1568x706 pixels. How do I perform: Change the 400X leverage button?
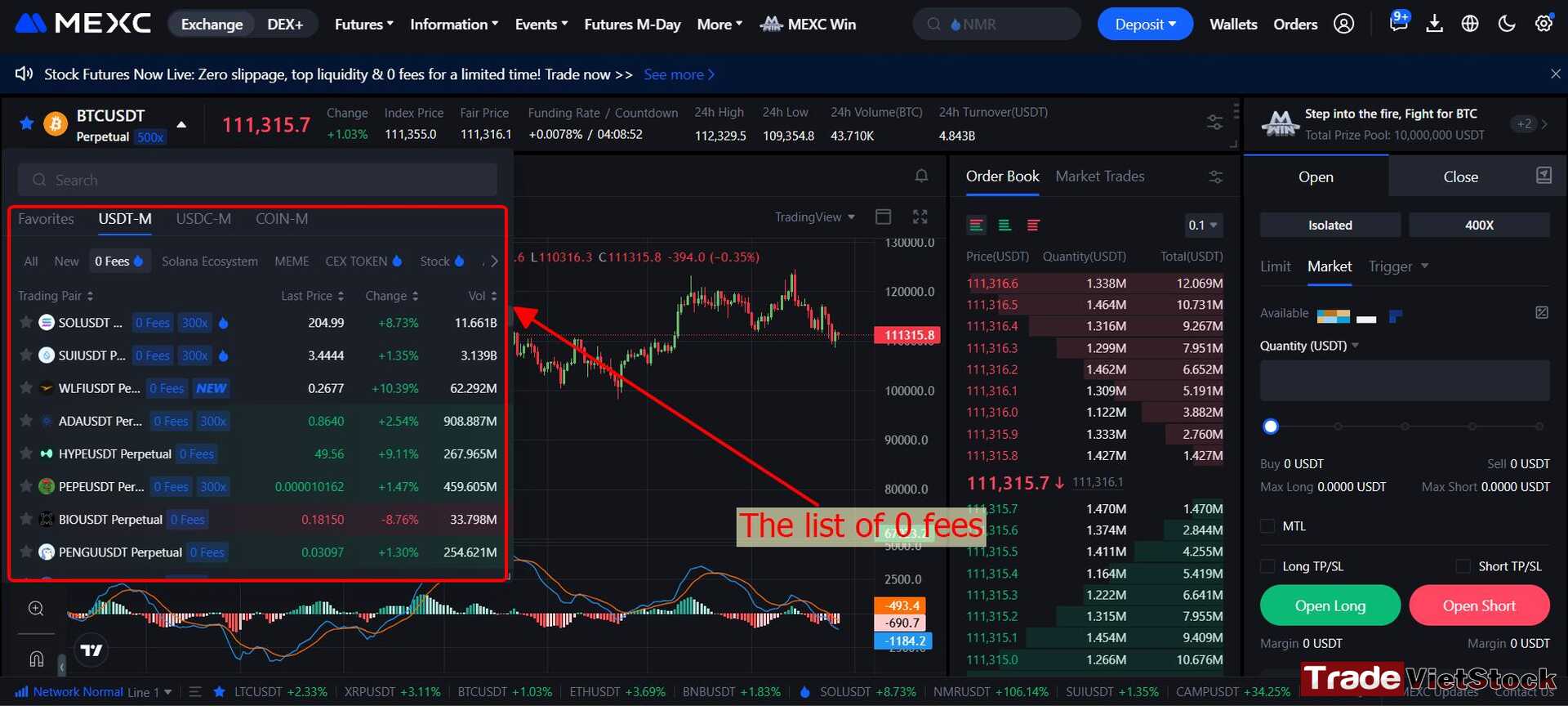click(1479, 225)
